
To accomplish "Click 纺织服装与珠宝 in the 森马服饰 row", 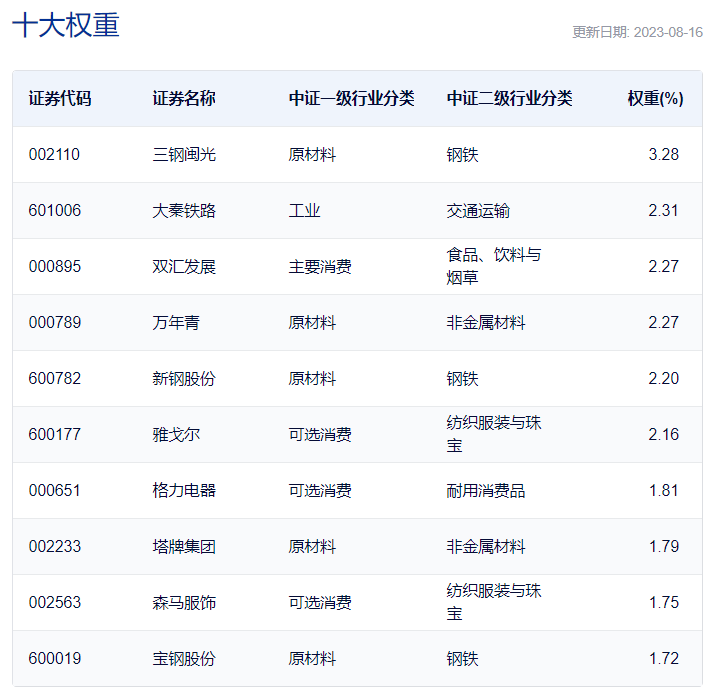I will pyautogui.click(x=494, y=602).
